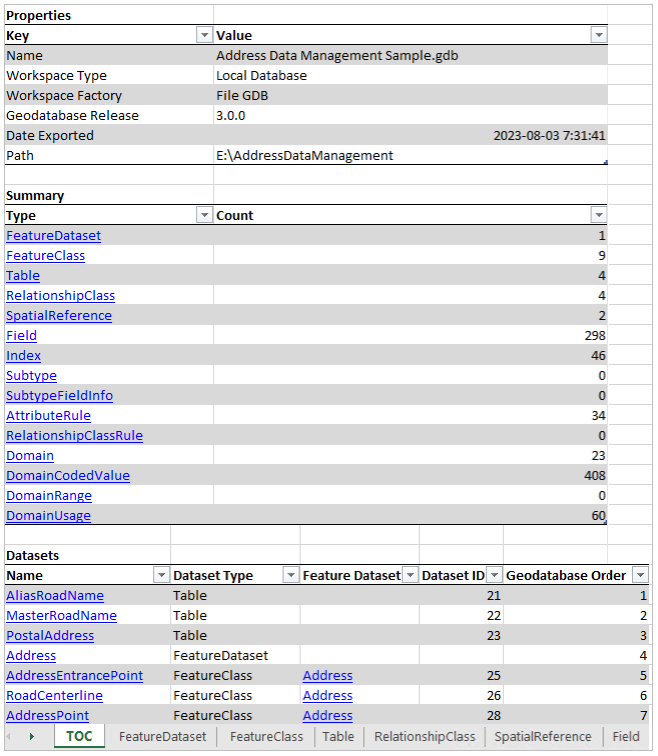Open the Count column filter dropdown
658x756 pixels.
point(599,215)
